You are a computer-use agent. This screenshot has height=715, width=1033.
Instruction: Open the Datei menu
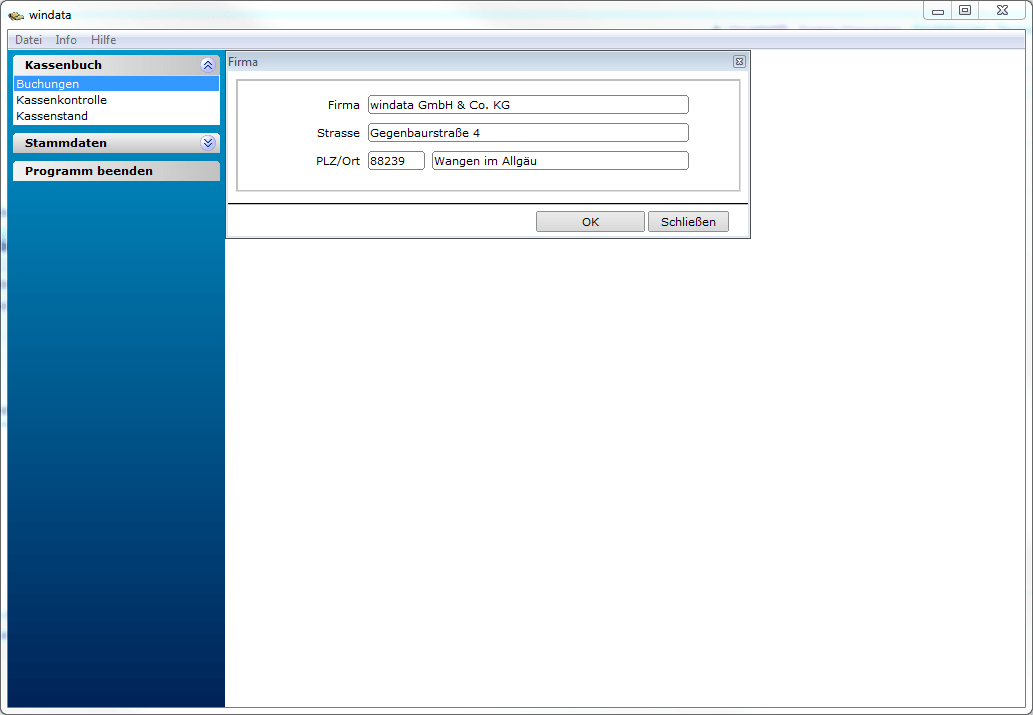28,40
